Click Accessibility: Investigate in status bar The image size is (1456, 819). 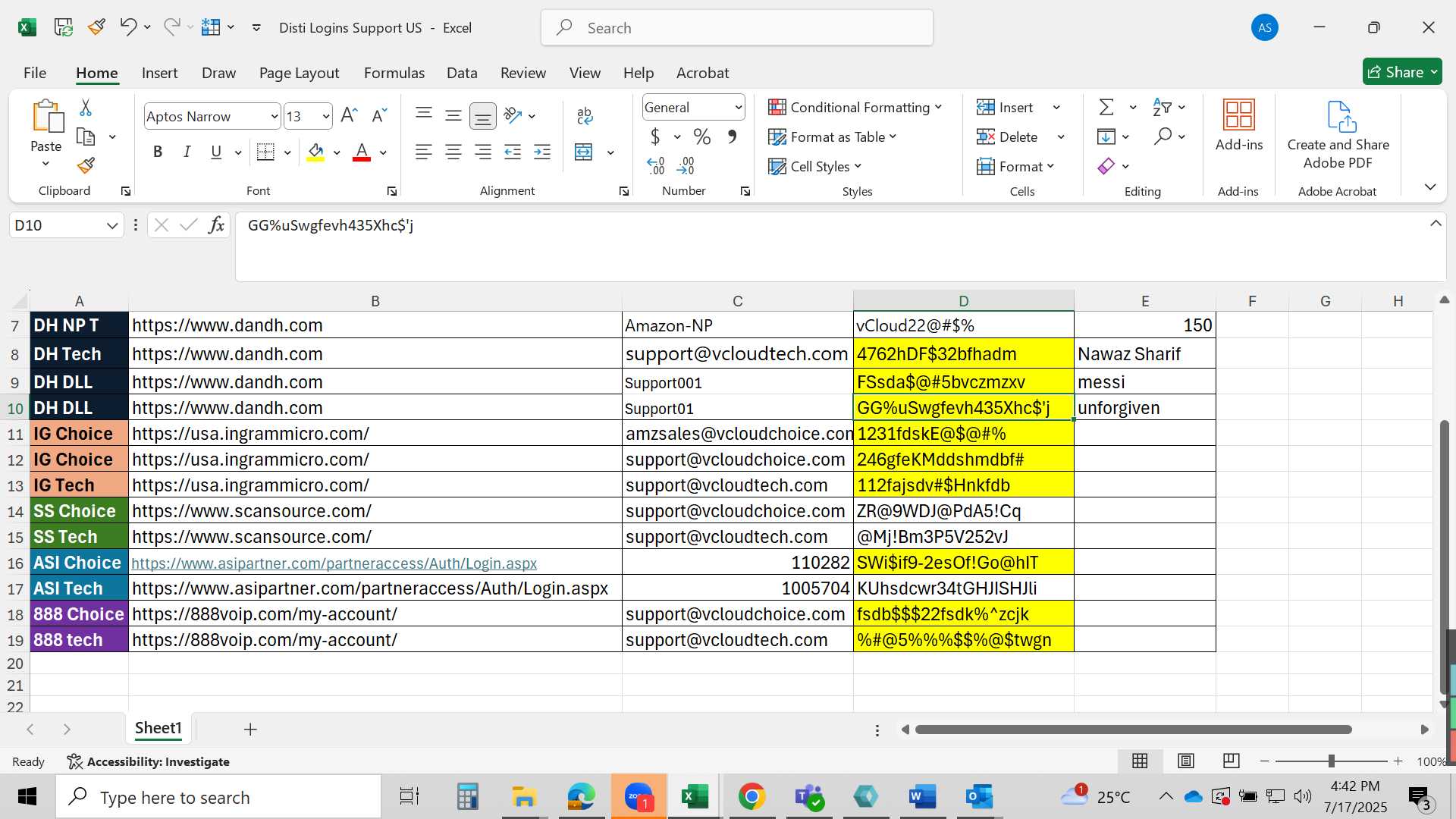click(x=149, y=761)
